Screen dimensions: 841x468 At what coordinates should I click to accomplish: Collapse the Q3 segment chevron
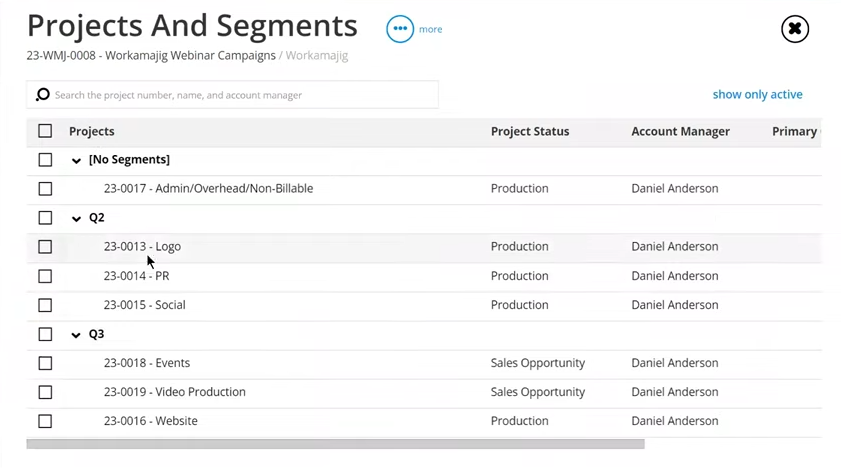click(x=76, y=335)
